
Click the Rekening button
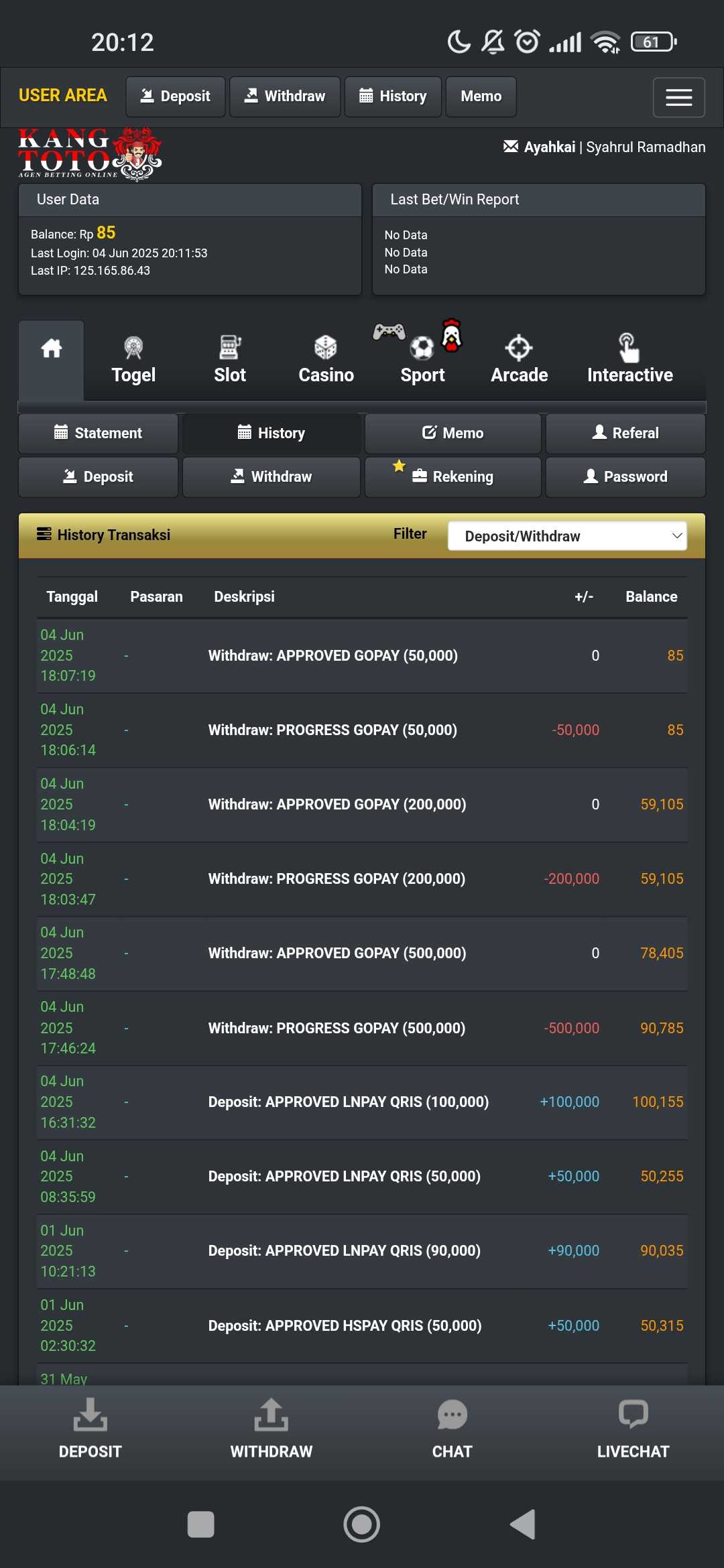coord(453,477)
